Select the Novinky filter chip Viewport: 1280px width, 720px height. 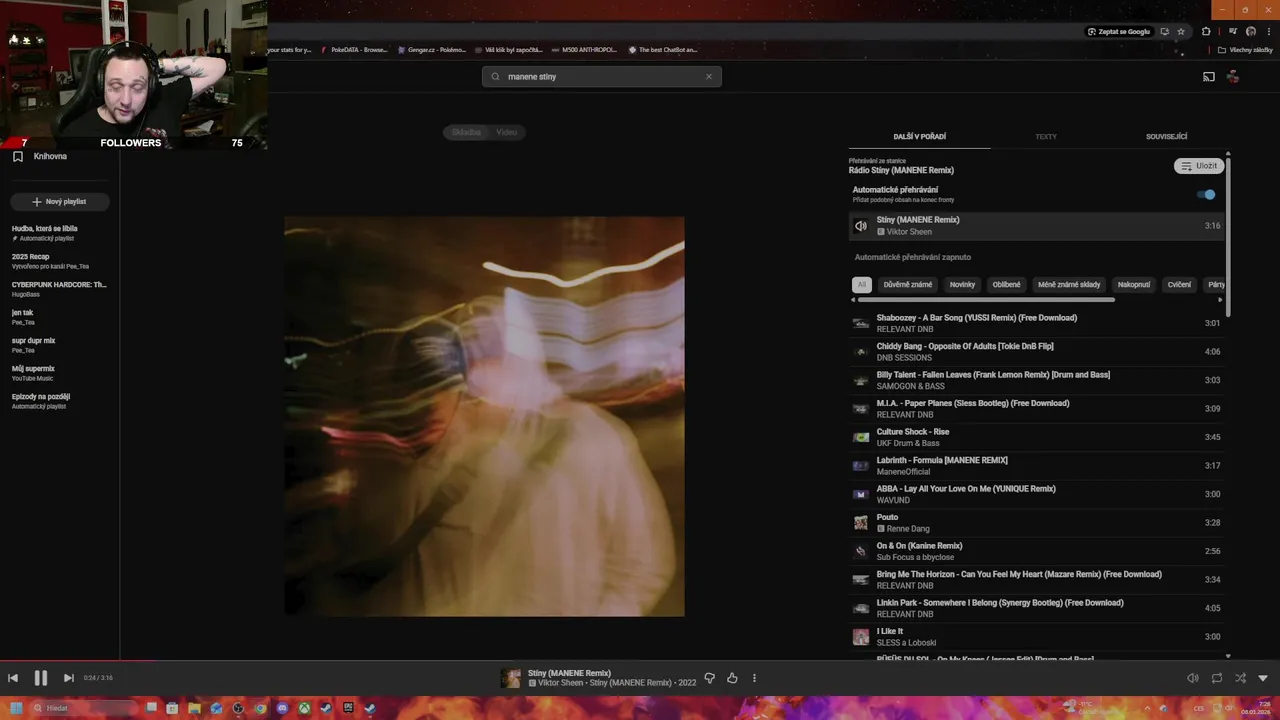(962, 285)
